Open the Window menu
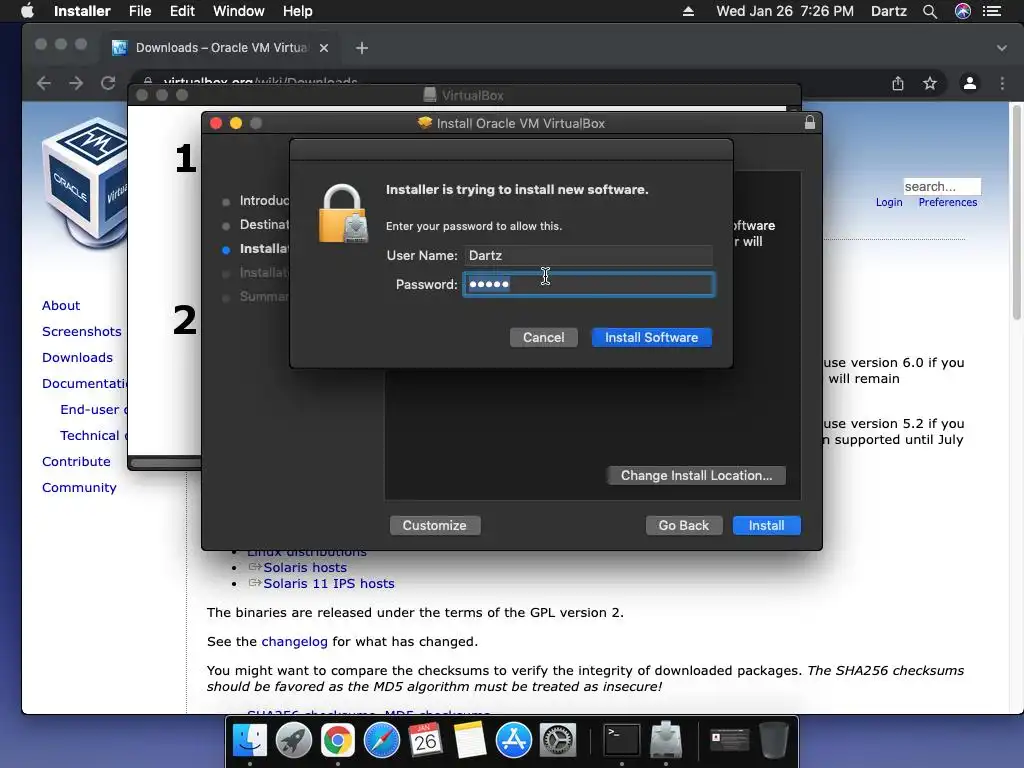This screenshot has width=1024, height=768. (x=238, y=11)
